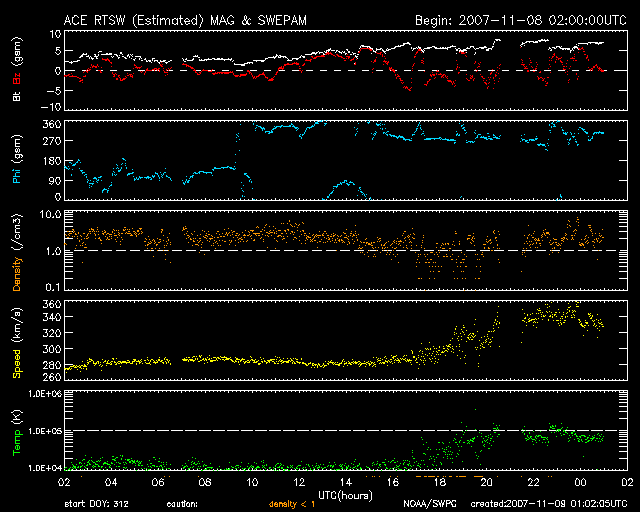Click the '0.1' tick on the Density axis
Viewport: 640px width, 512px height.
click(53, 287)
